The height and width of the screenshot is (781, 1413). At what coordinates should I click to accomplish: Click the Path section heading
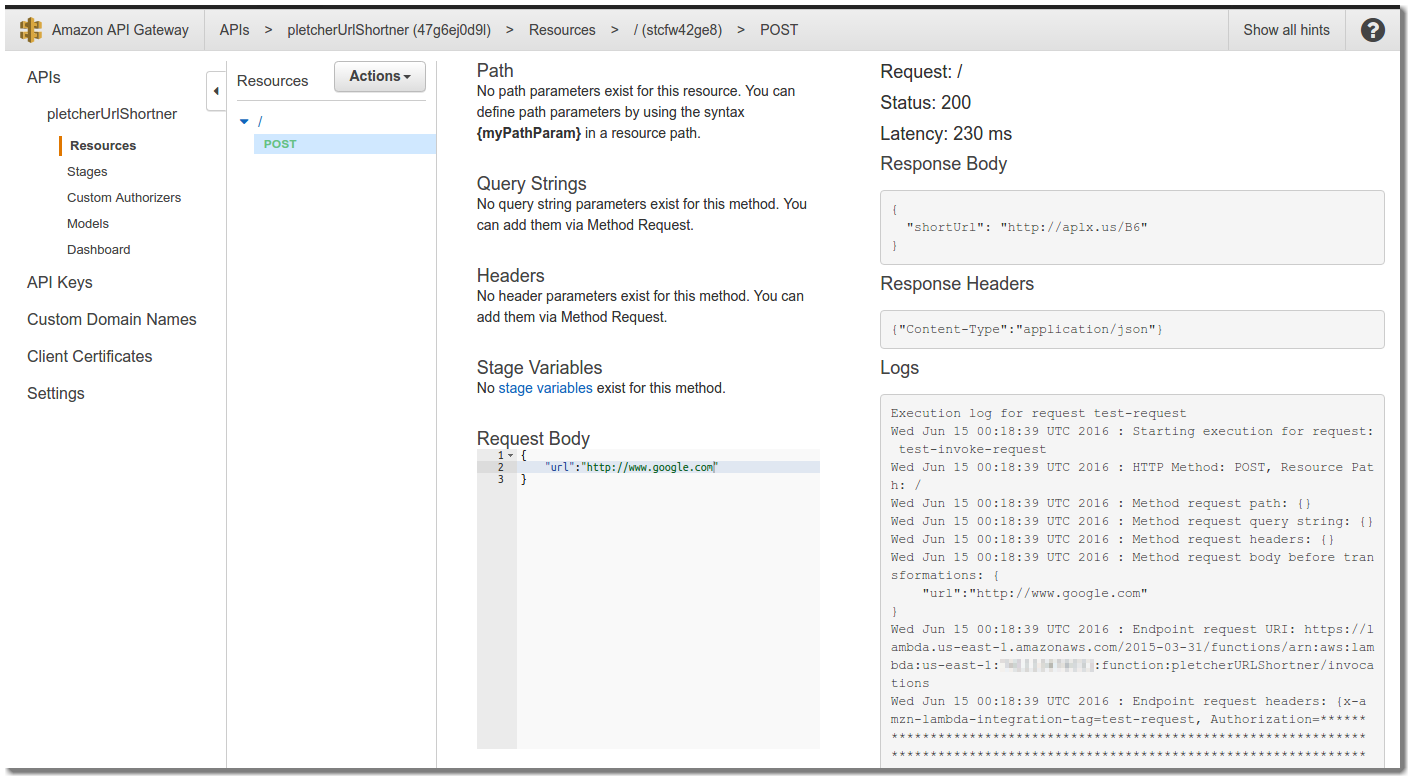click(495, 71)
